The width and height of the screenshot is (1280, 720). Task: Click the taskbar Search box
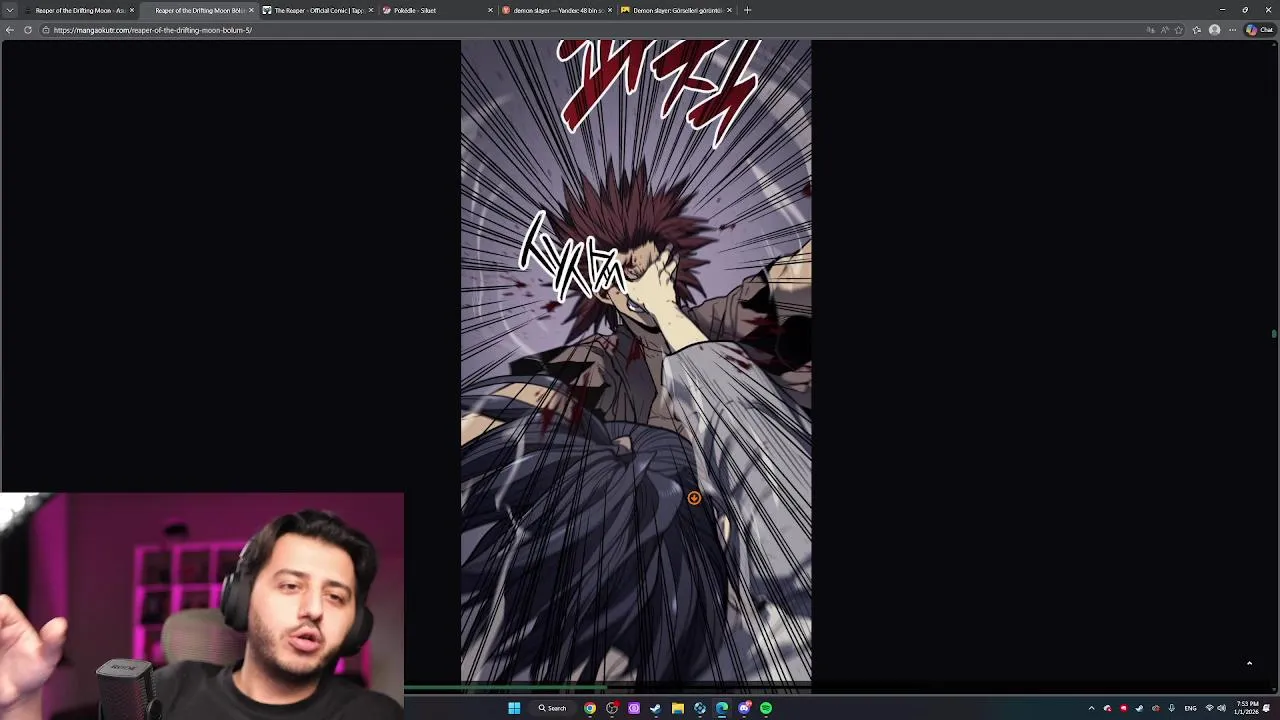[x=552, y=708]
